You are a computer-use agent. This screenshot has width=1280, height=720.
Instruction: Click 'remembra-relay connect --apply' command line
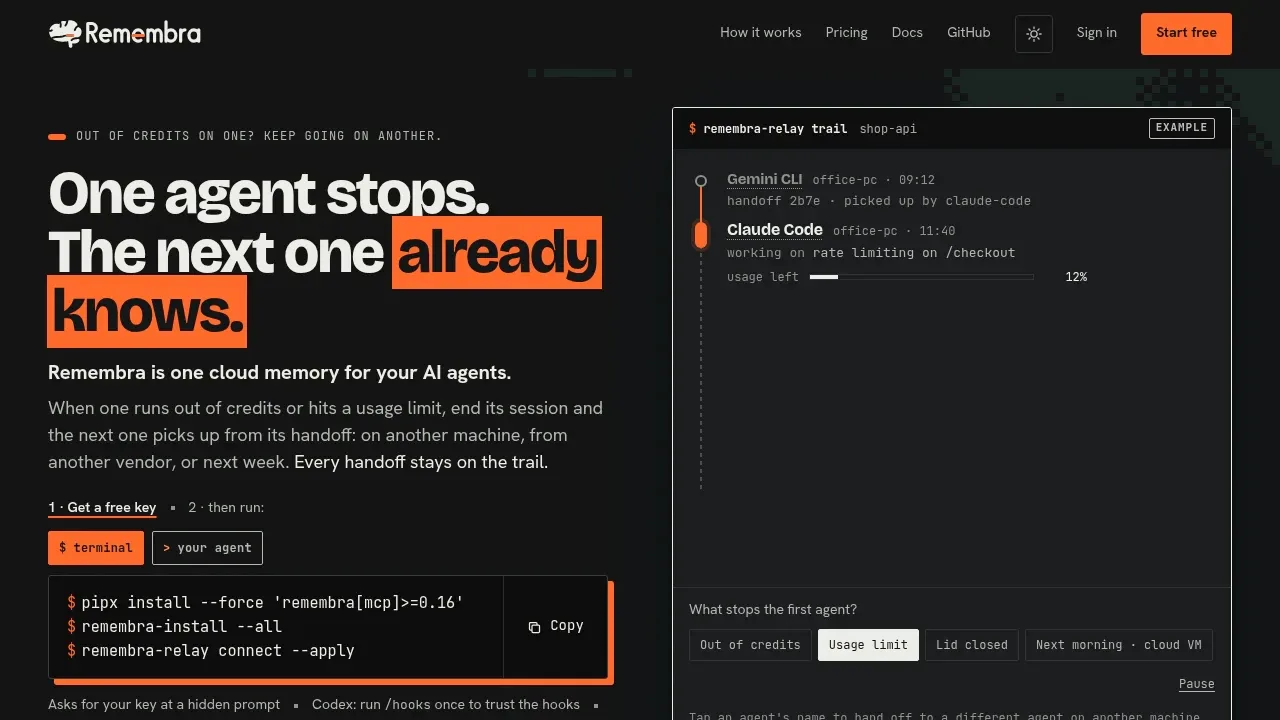pos(211,651)
